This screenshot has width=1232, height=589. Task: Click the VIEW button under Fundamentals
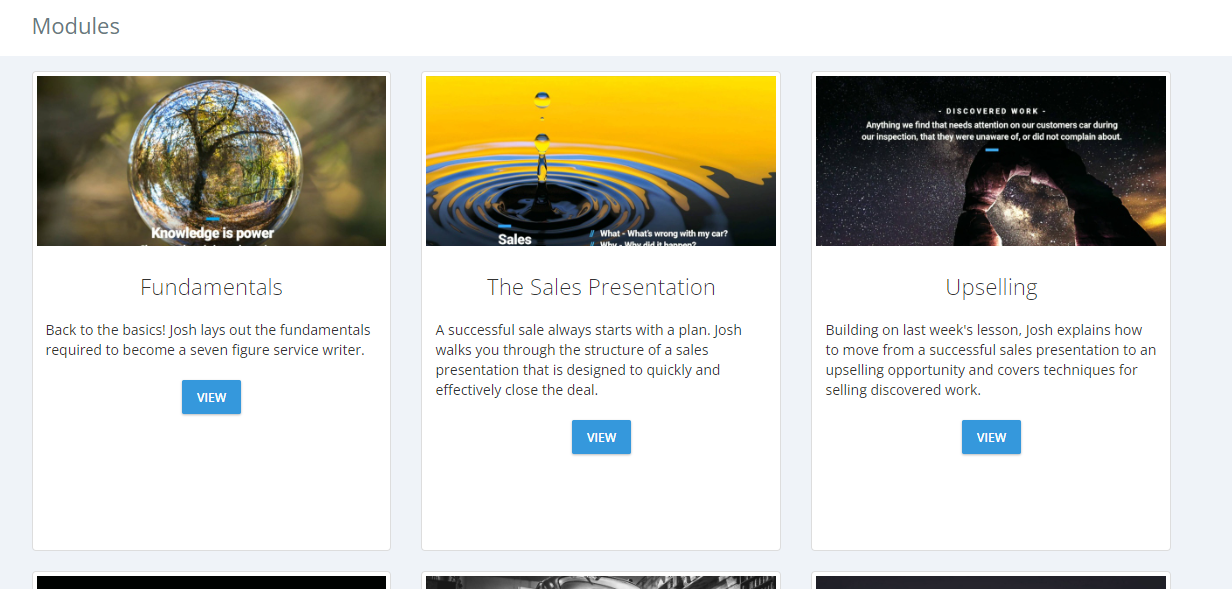(x=211, y=397)
